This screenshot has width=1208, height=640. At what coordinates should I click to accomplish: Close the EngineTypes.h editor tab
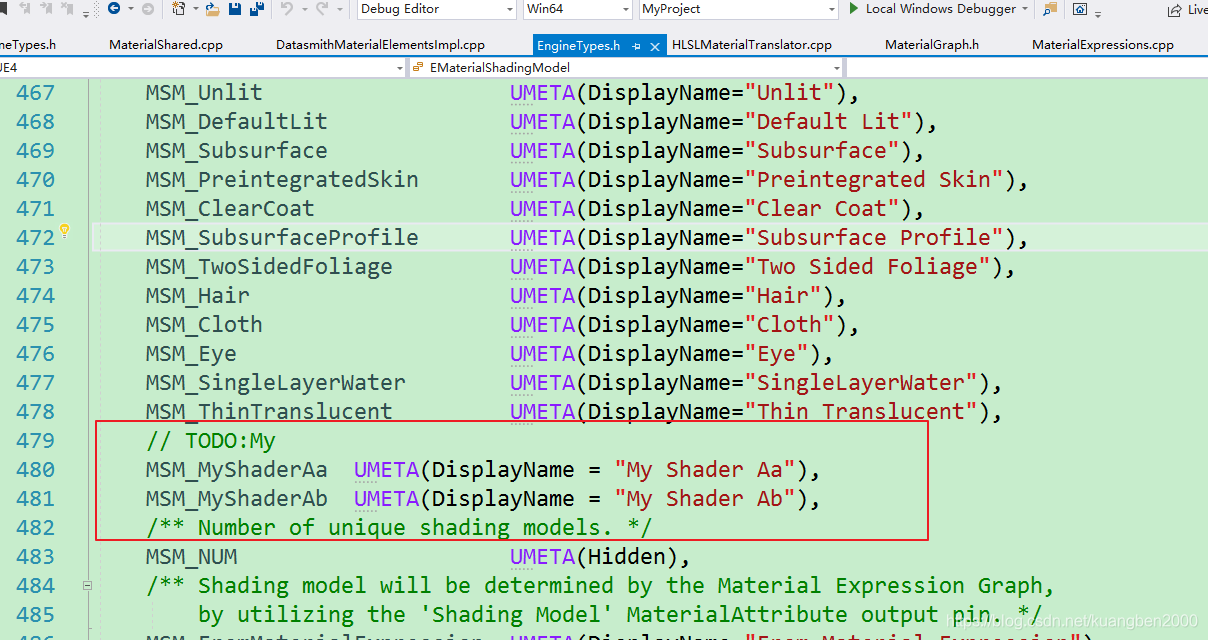[x=656, y=45]
